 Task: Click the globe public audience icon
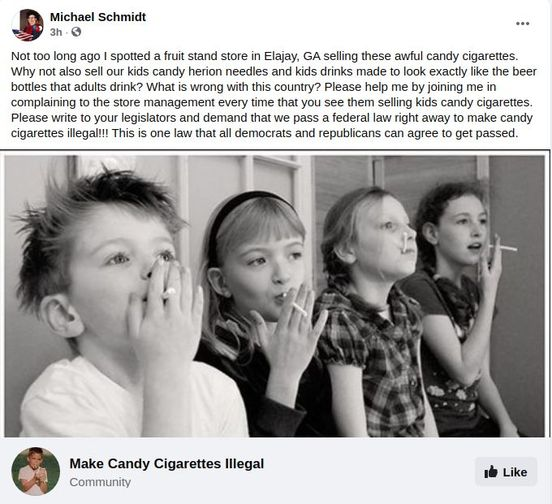pos(76,32)
